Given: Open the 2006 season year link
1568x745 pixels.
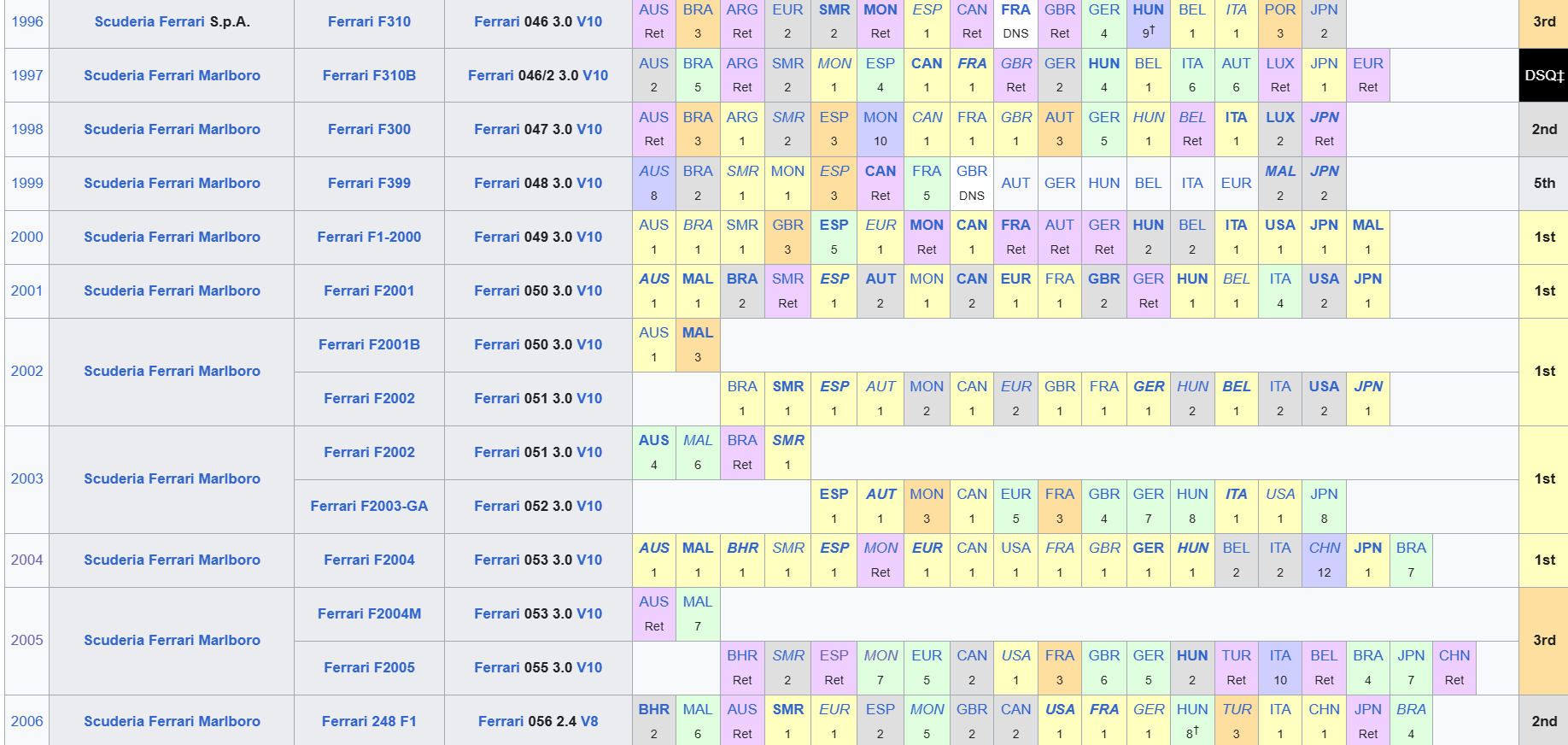Looking at the screenshot, I should coord(26,721).
